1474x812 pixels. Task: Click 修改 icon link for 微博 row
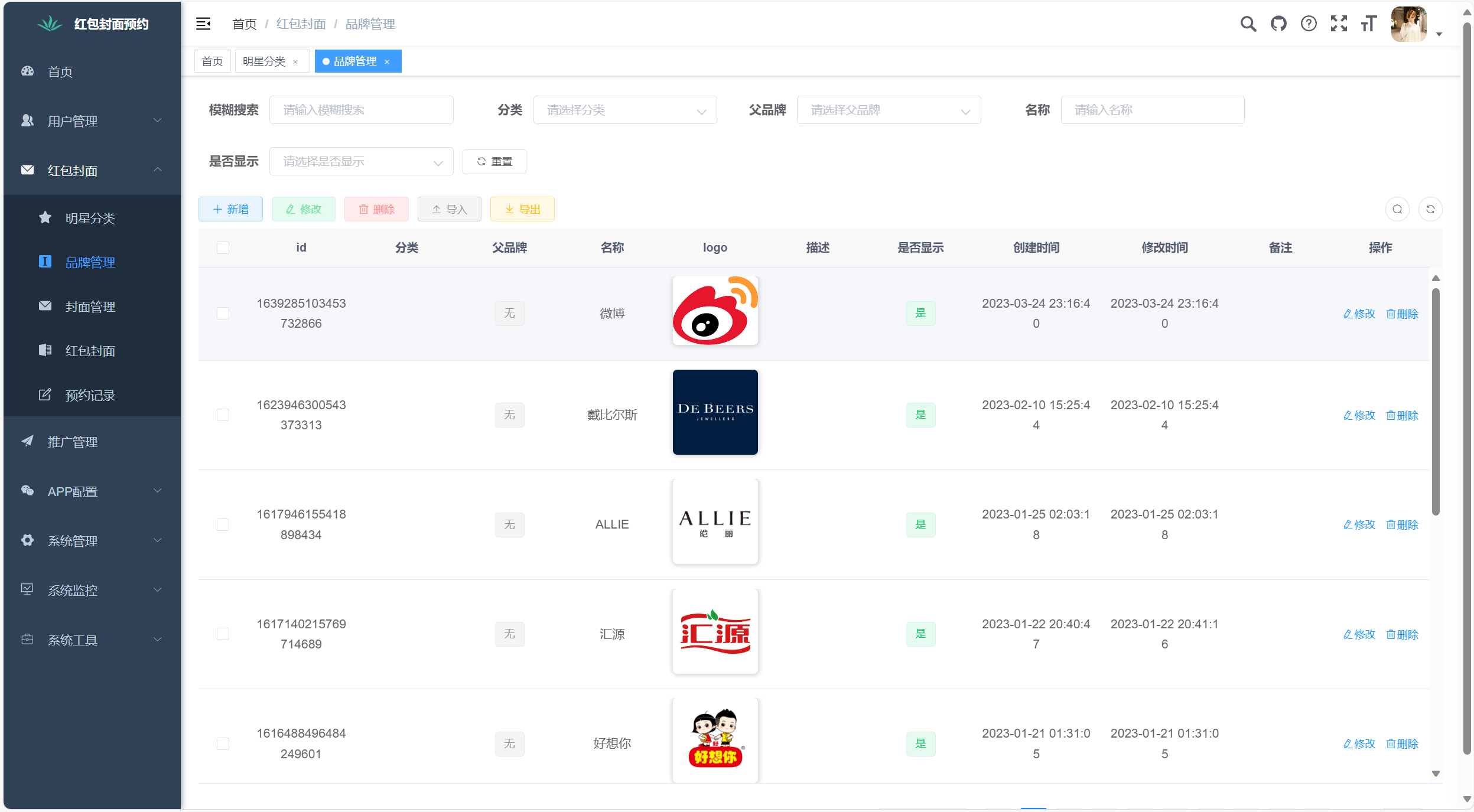(x=1359, y=314)
